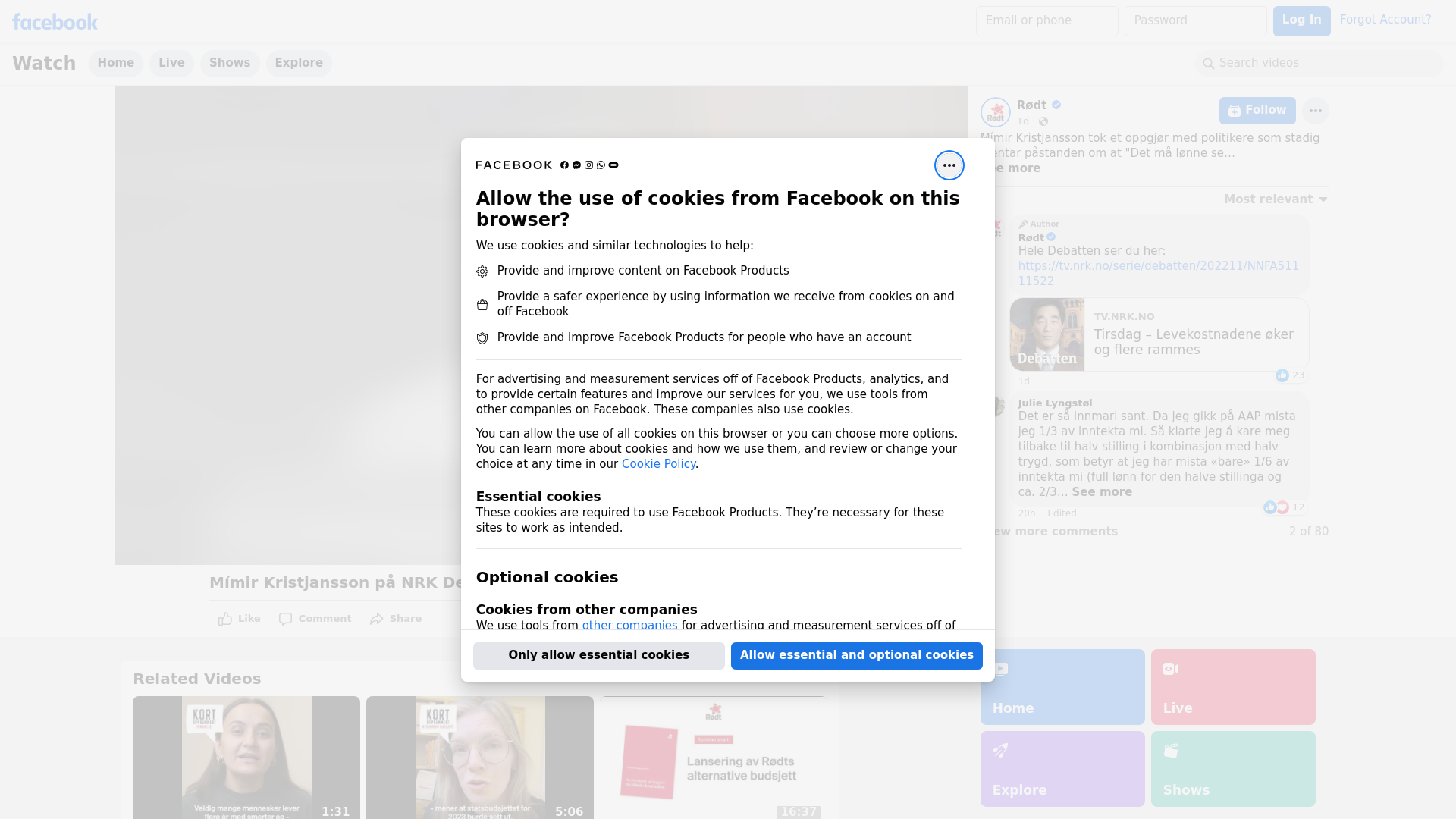Click the Follow button for Rødt
This screenshot has height=819, width=1456.
(1257, 111)
